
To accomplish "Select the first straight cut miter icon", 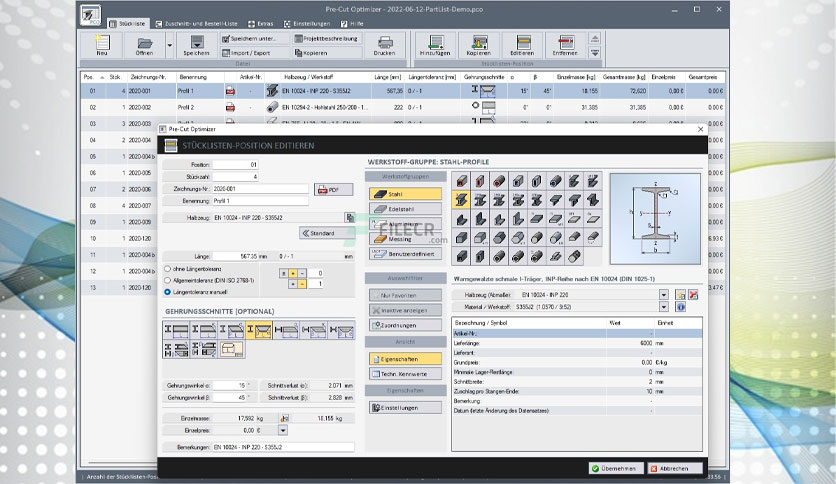I will 176,330.
